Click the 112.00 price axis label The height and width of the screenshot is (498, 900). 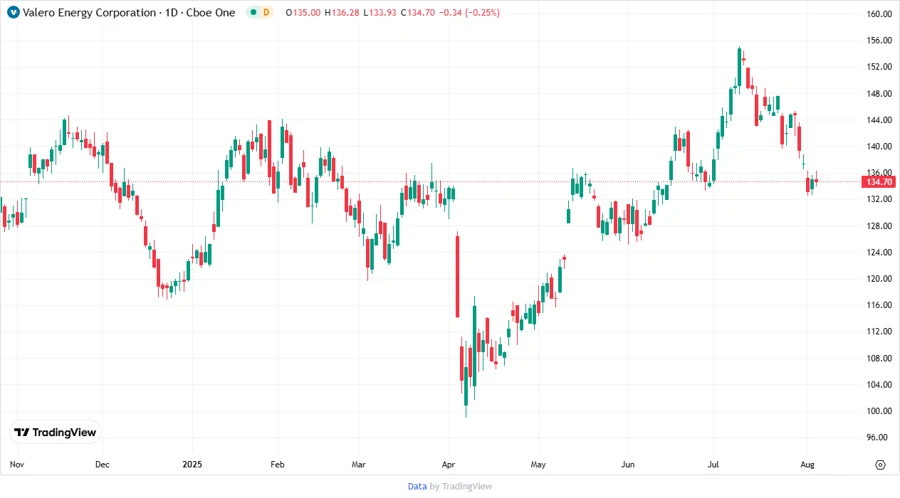879,332
